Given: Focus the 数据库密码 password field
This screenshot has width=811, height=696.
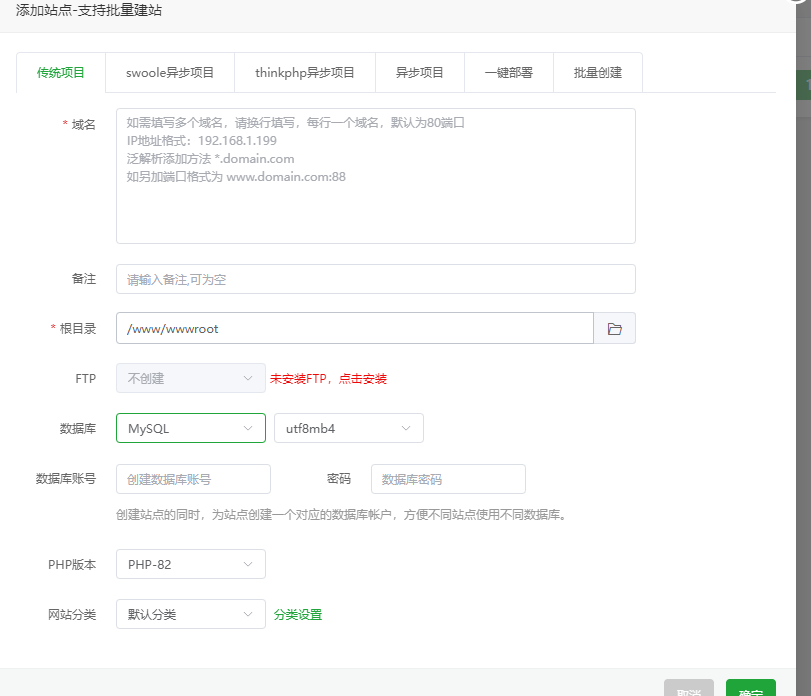Looking at the screenshot, I should point(448,479).
